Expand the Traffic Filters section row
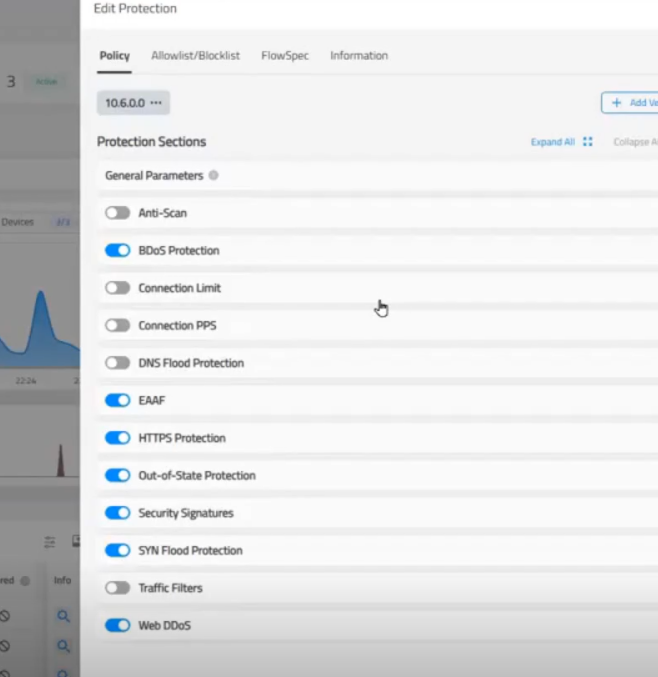658x677 pixels. click(x=378, y=588)
